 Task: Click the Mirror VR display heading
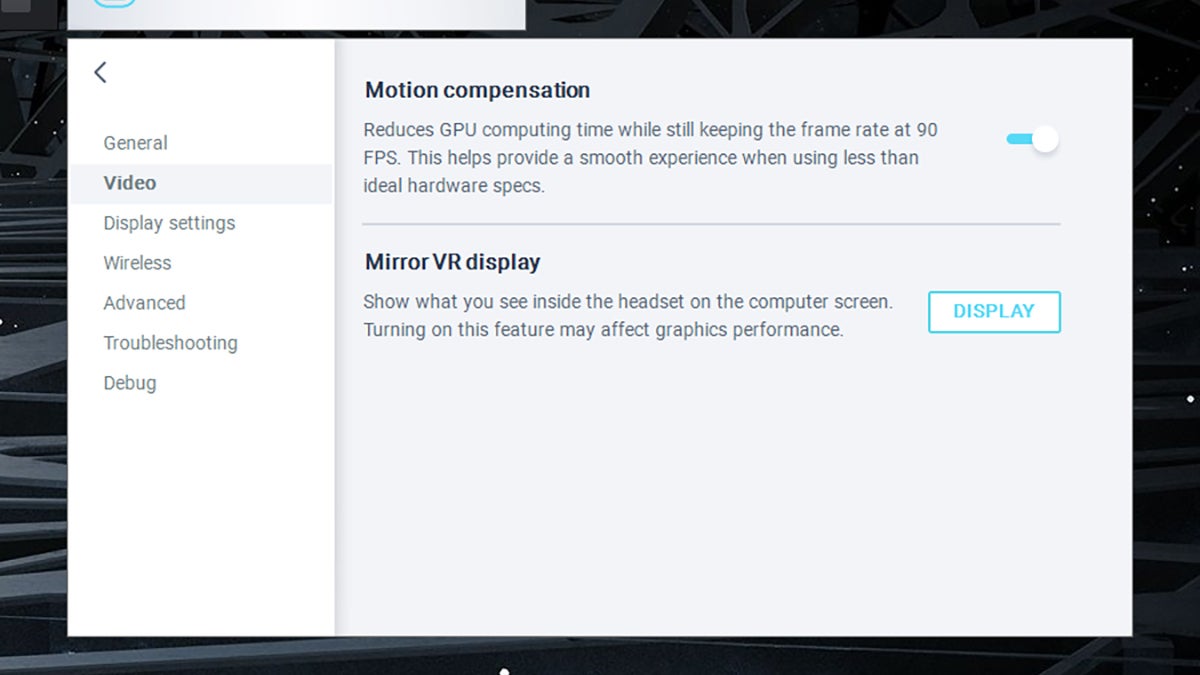coord(451,262)
